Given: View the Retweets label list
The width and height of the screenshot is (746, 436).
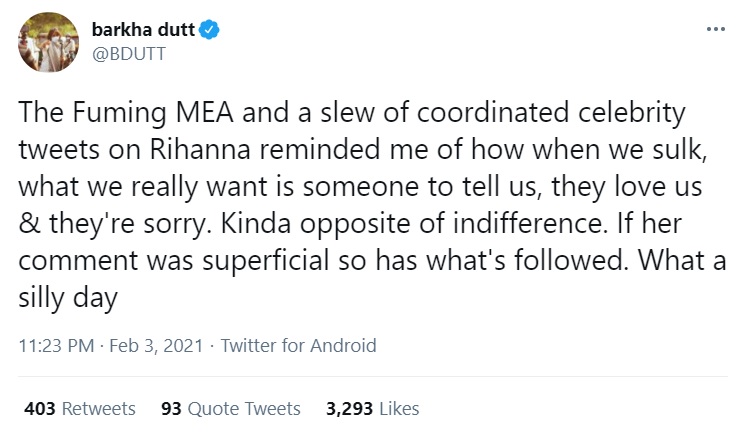Looking at the screenshot, I should (x=98, y=408).
